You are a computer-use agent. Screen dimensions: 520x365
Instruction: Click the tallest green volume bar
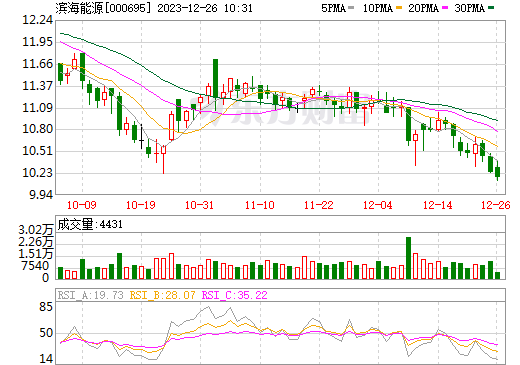point(408,258)
